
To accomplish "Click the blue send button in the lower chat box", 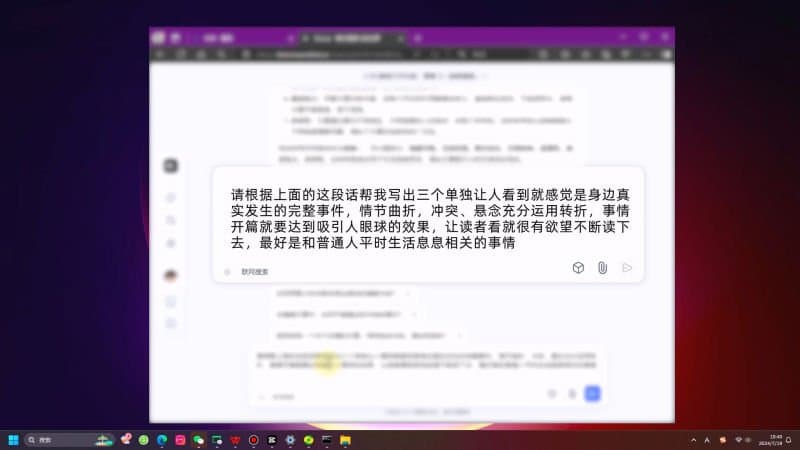I will click(x=592, y=393).
